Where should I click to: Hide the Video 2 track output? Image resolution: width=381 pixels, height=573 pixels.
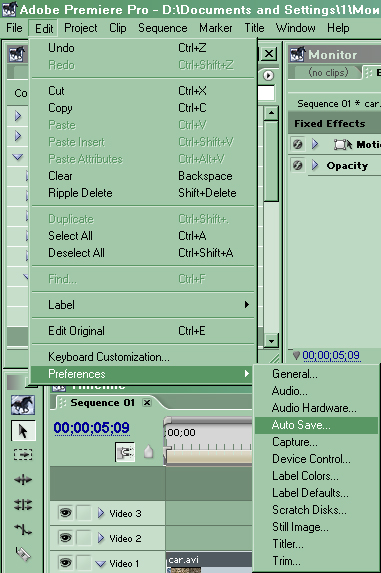[x=65, y=538]
